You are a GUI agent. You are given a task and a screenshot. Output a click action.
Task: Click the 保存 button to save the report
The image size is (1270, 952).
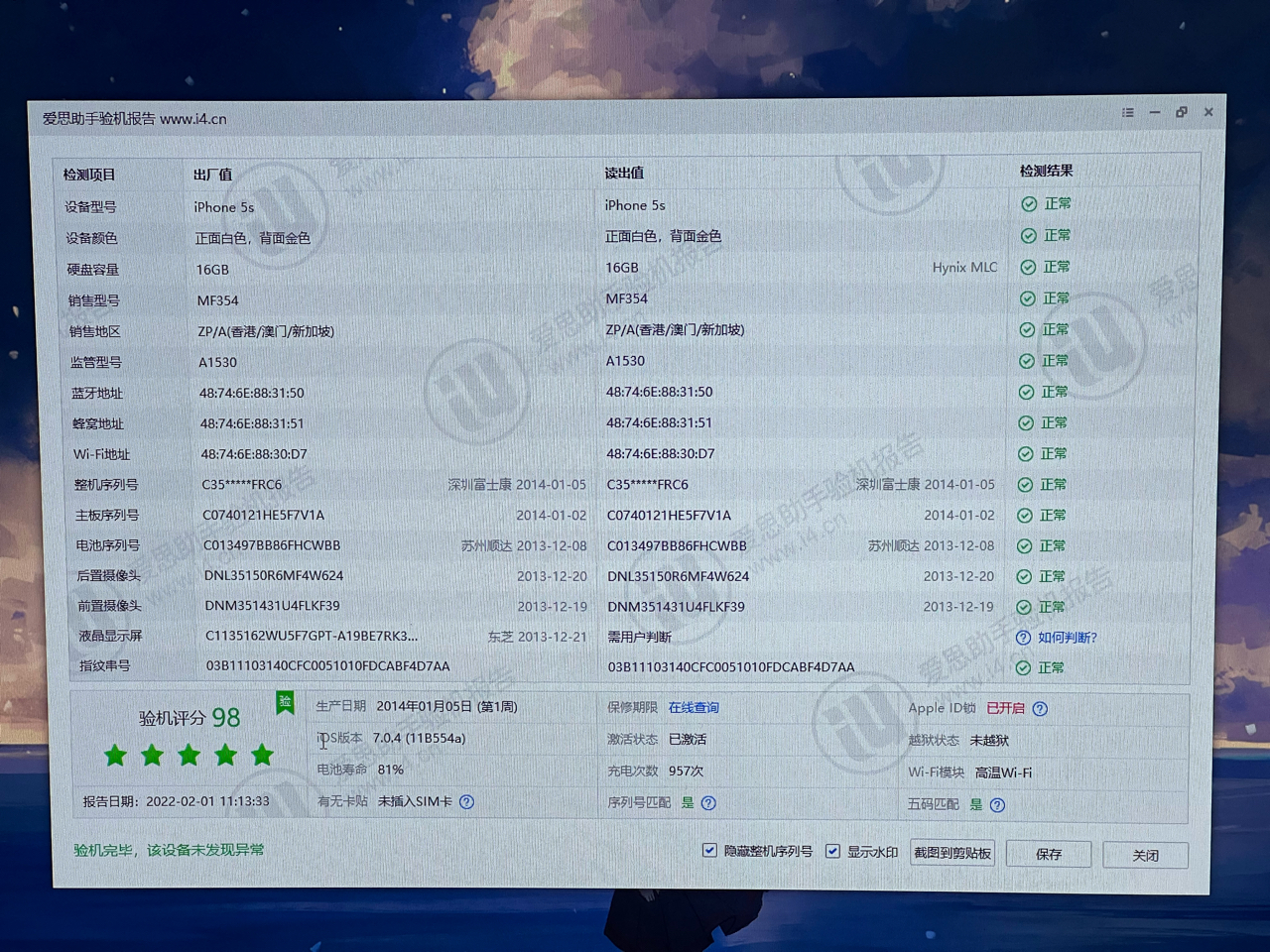point(1049,854)
